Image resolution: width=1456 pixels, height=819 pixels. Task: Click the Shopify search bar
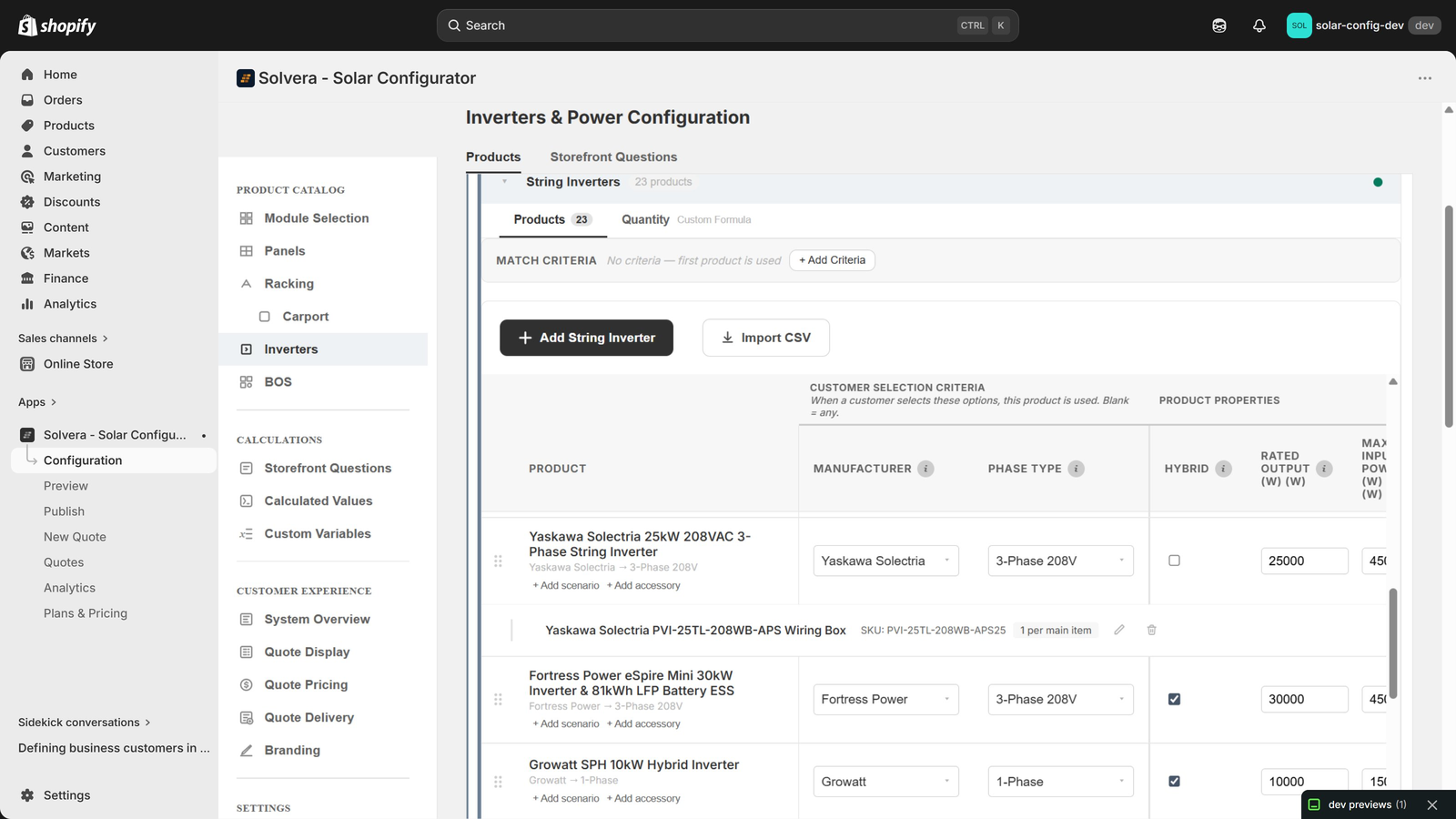point(727,25)
